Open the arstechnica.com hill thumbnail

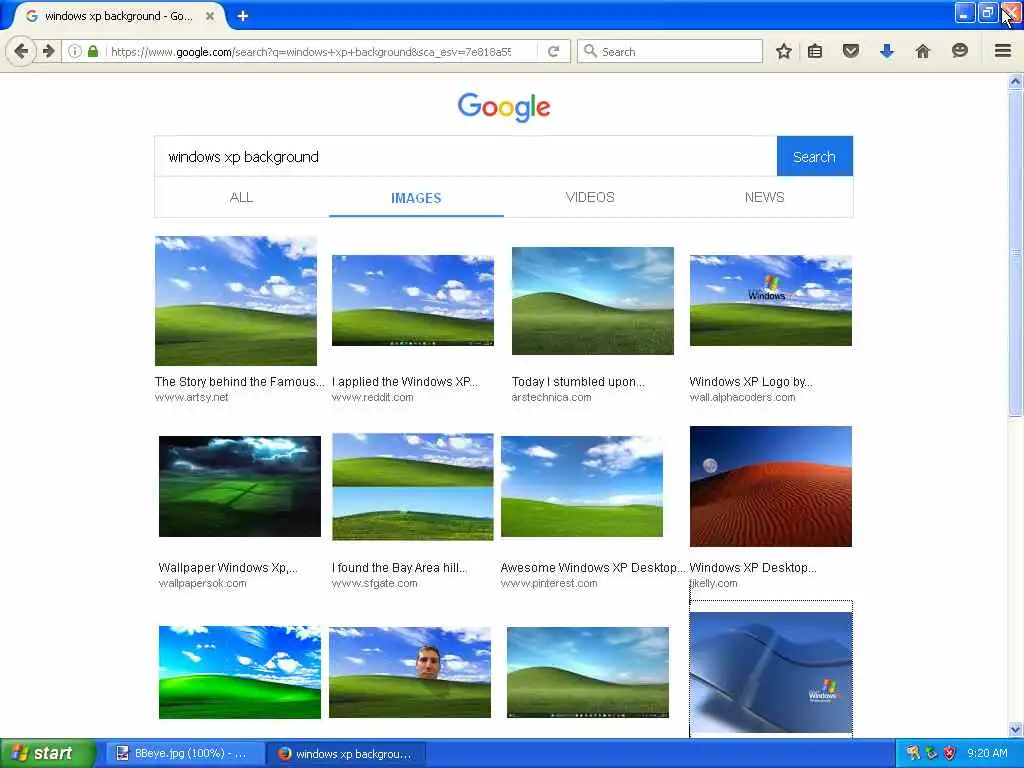coord(592,301)
